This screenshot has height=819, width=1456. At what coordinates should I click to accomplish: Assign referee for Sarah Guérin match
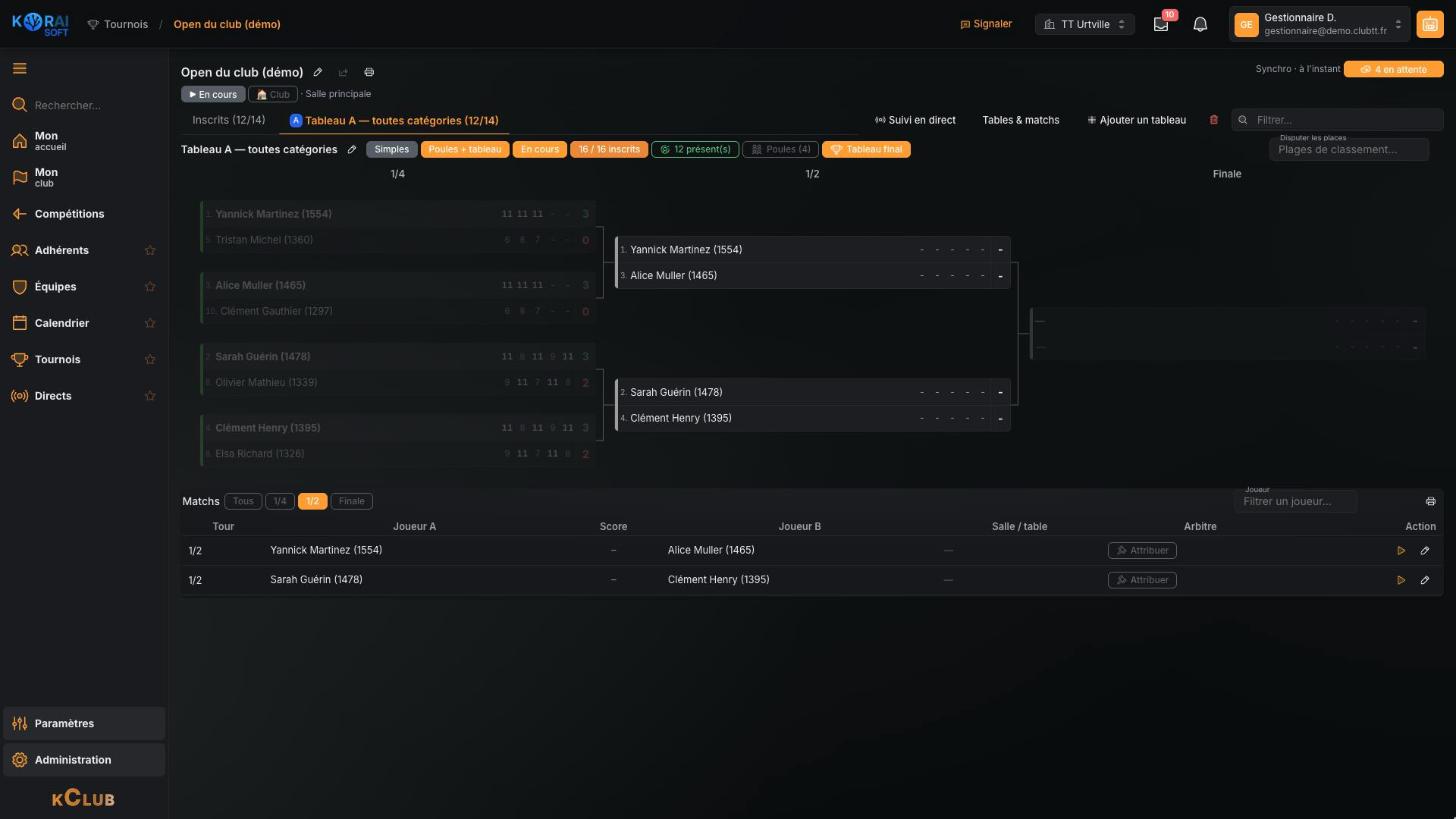[1142, 580]
